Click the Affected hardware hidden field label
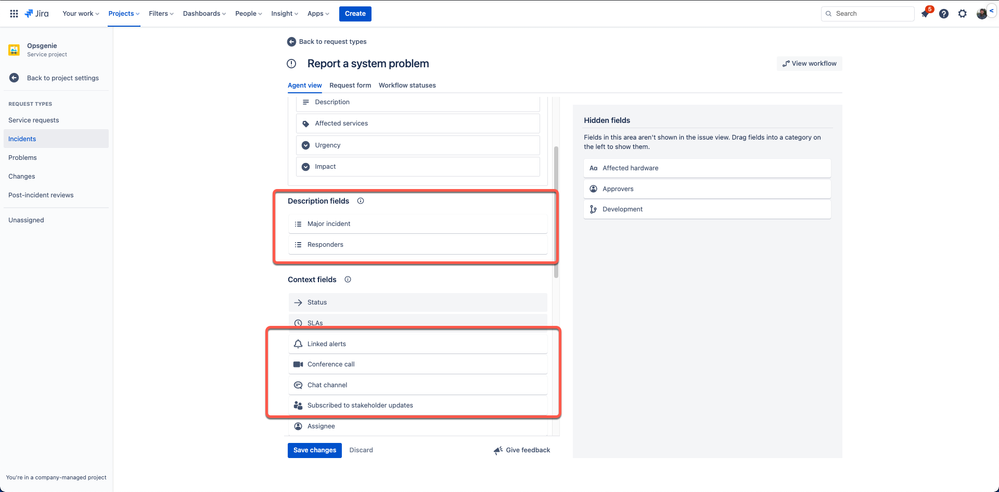This screenshot has height=492, width=999. tap(630, 168)
